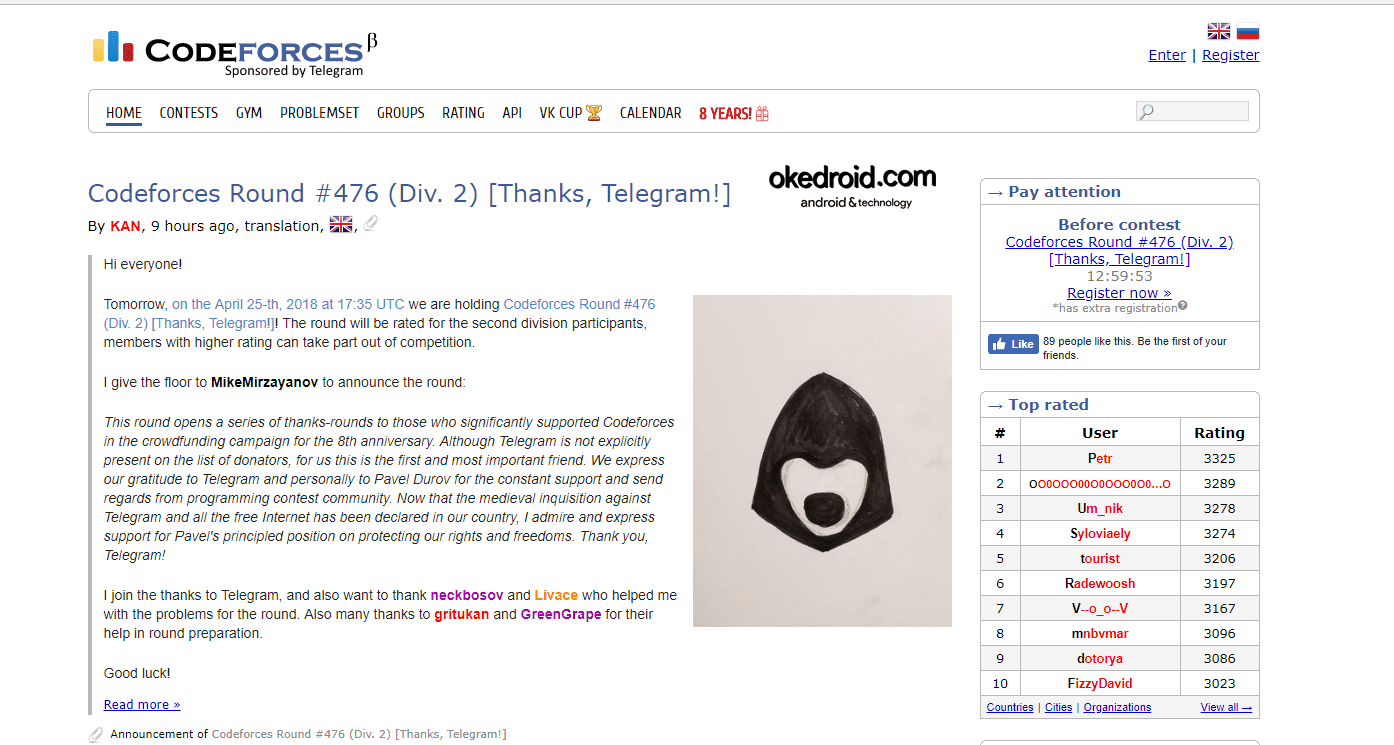This screenshot has height=745, width=1394.
Task: Click the Facebook Like button
Action: pos(1013,344)
